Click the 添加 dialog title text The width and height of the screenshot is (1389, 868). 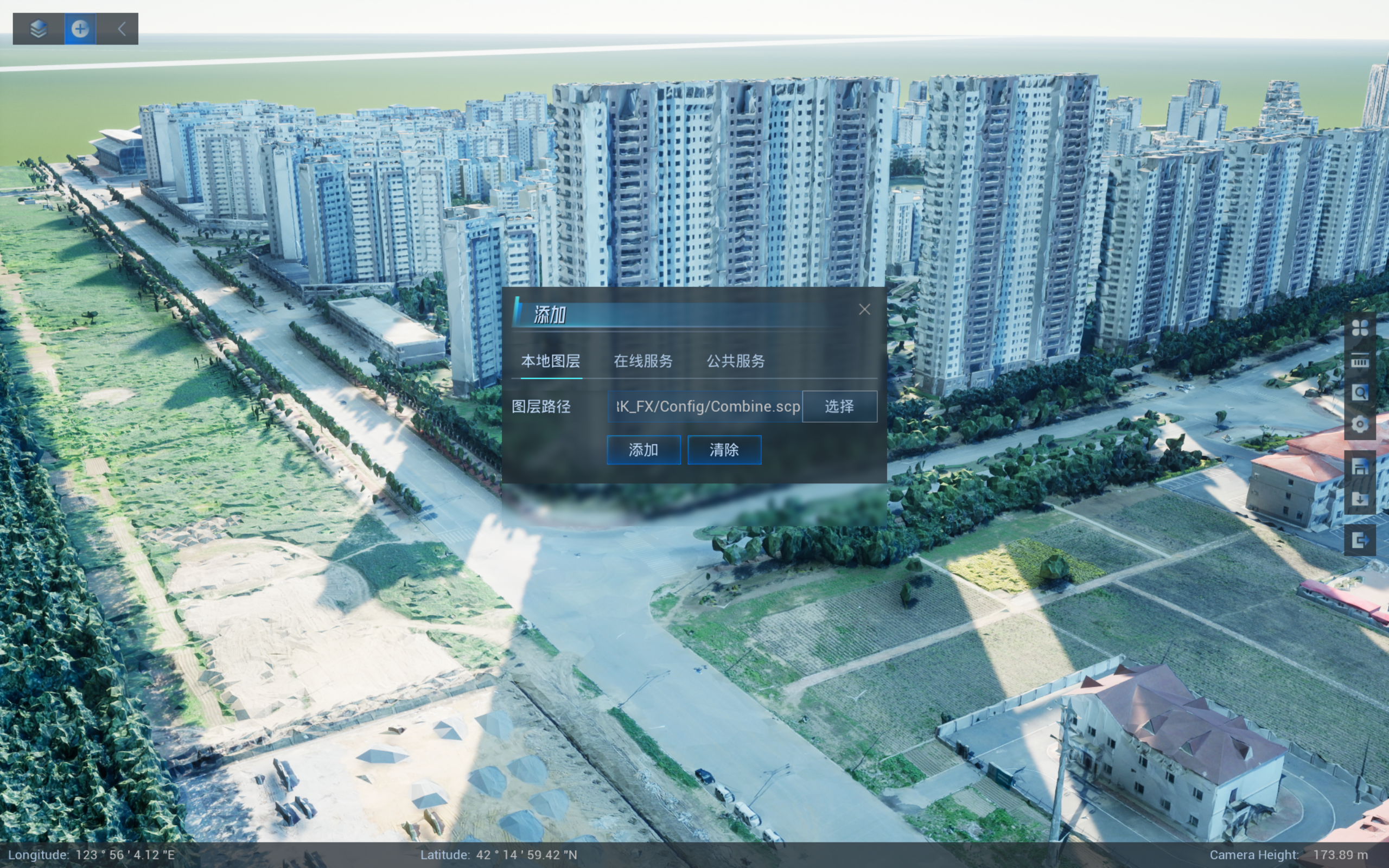(550, 315)
